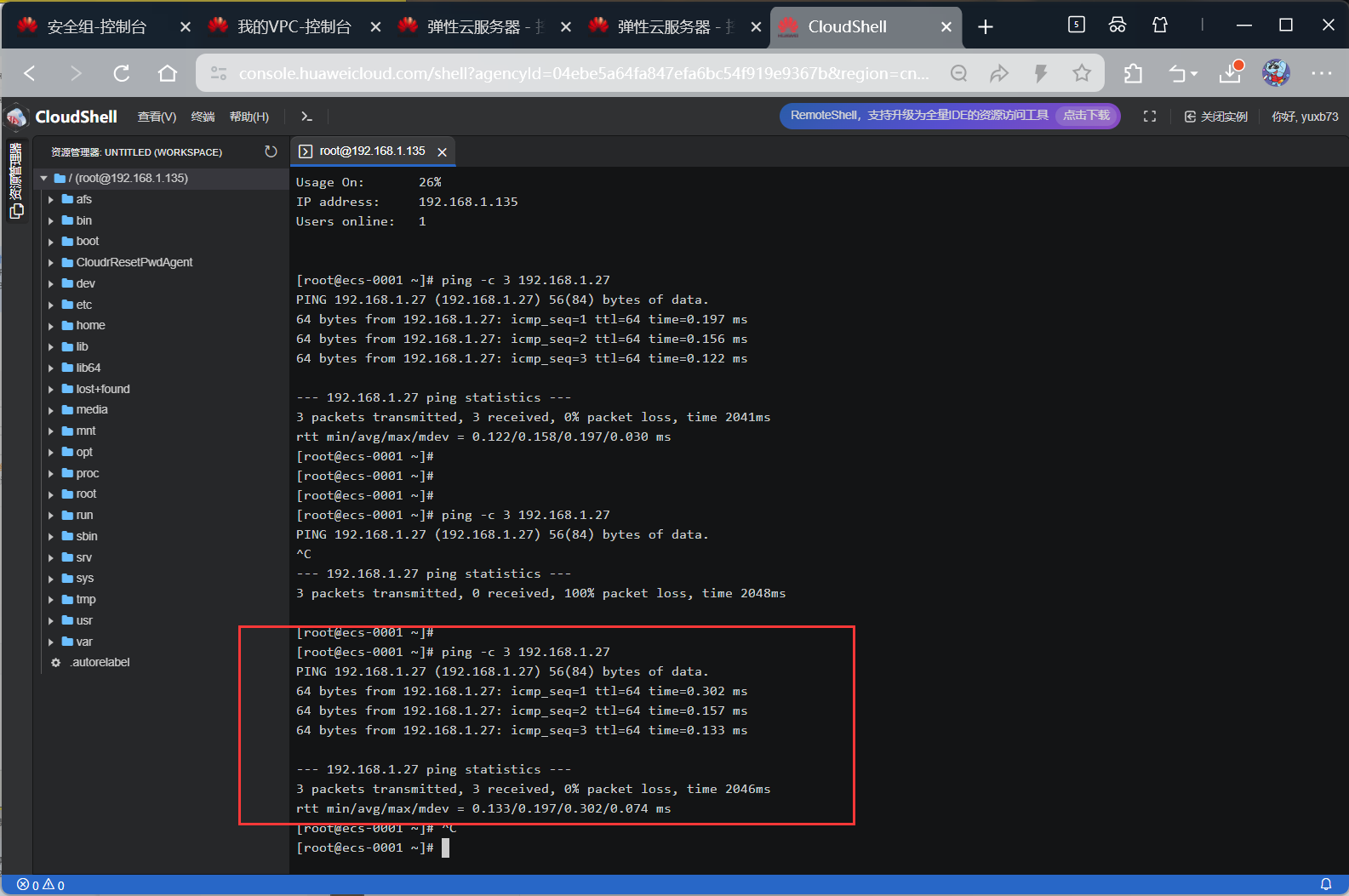Click the 点击下载 button
The width and height of the screenshot is (1349, 896).
pos(1087,116)
